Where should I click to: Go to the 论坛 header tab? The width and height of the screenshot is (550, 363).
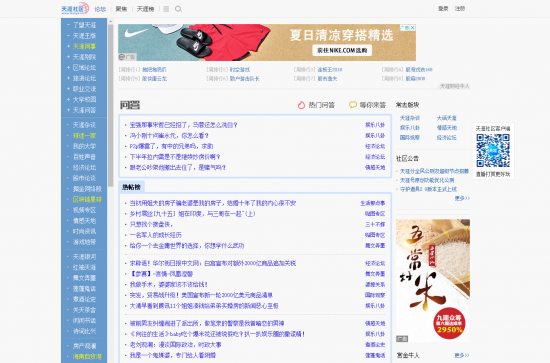[100, 9]
